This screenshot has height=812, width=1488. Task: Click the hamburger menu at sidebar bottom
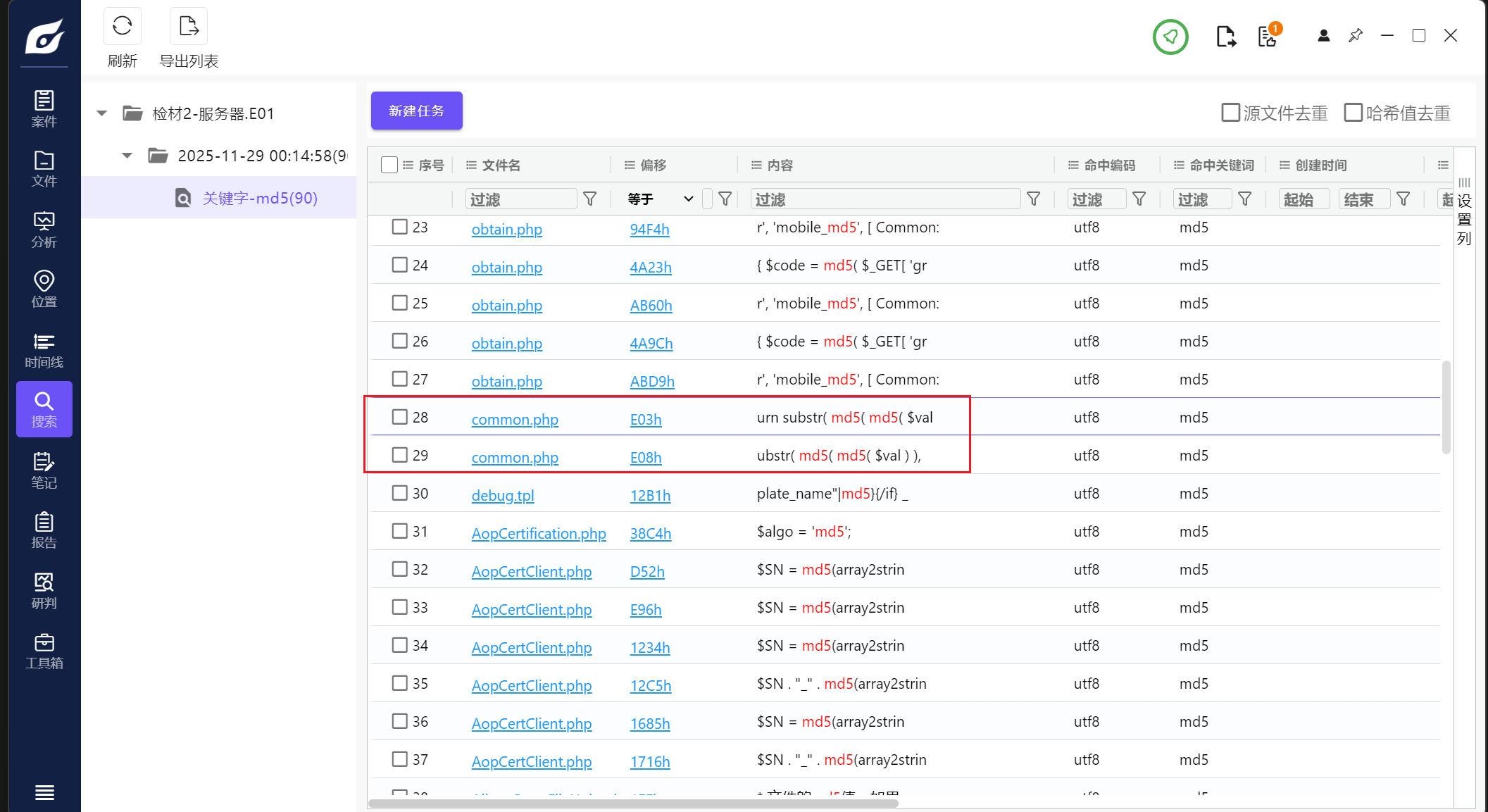(x=44, y=793)
